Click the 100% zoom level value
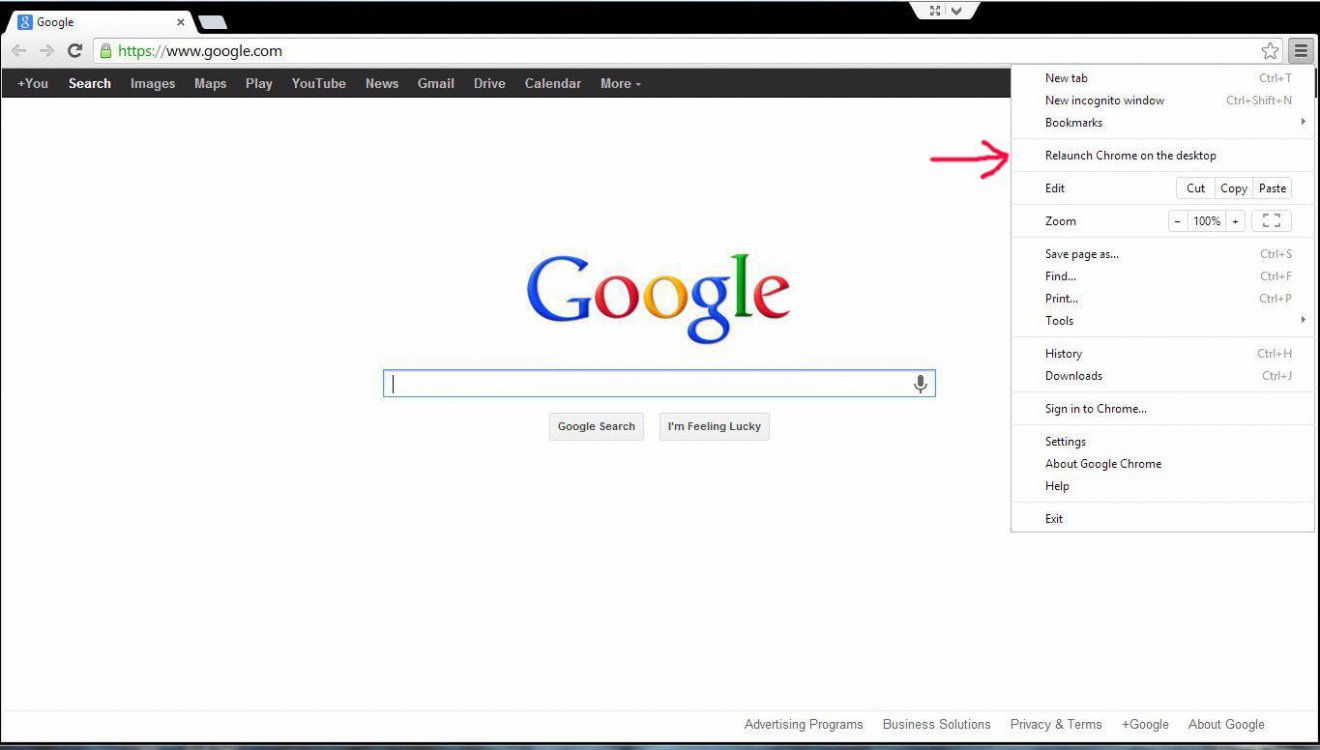 click(x=1207, y=221)
